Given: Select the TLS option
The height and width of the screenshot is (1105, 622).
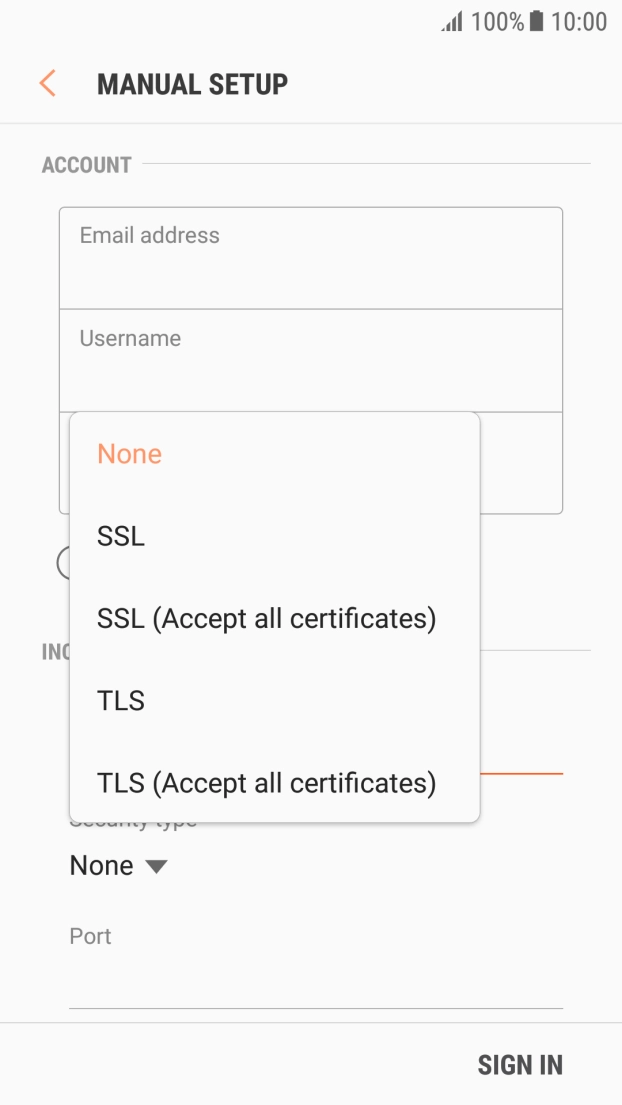Looking at the screenshot, I should pyautogui.click(x=121, y=701).
